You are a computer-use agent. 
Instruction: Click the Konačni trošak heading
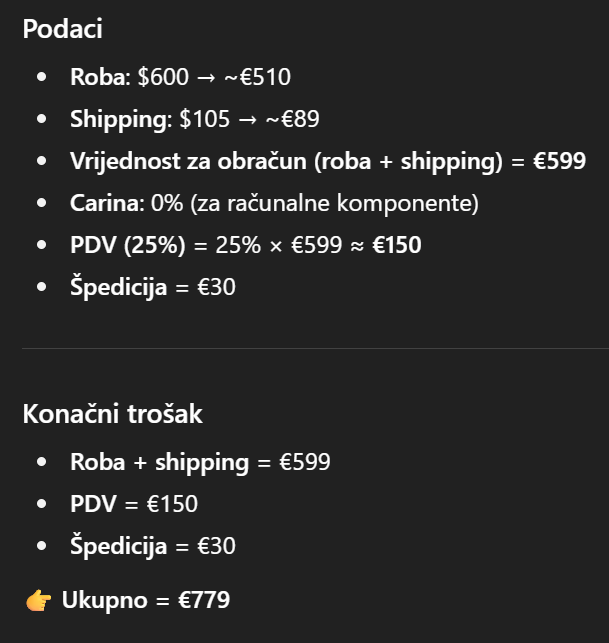click(x=112, y=413)
